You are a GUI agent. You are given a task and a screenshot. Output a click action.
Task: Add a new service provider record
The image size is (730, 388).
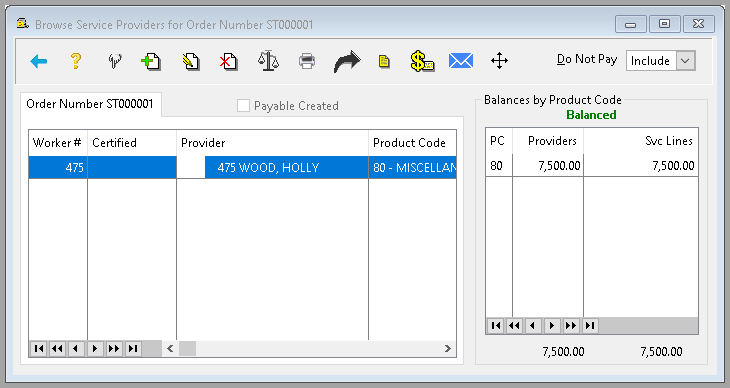click(151, 61)
